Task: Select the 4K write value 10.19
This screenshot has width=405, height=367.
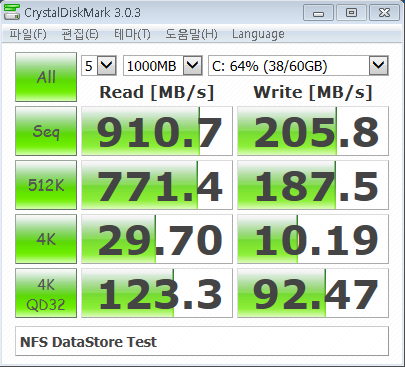Action: click(x=313, y=239)
